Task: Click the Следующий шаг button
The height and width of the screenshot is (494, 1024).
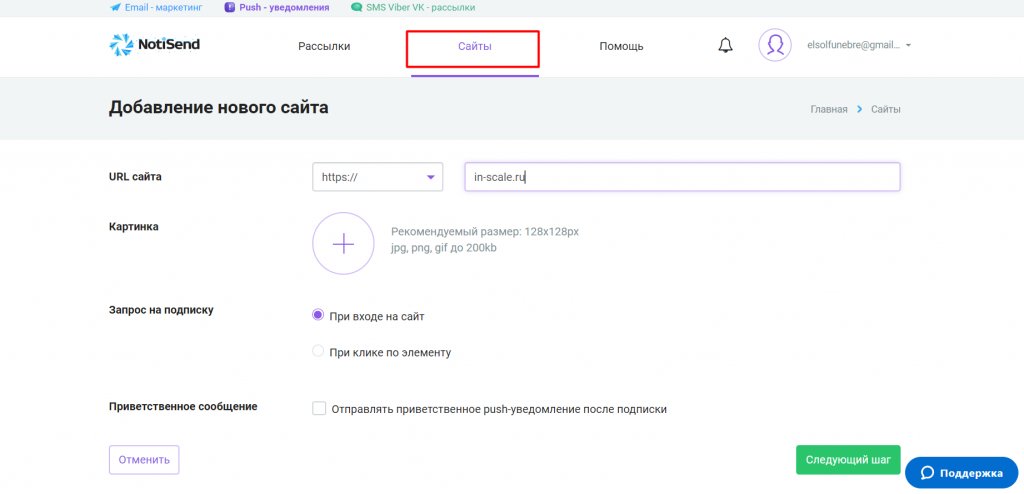Action: click(x=848, y=459)
